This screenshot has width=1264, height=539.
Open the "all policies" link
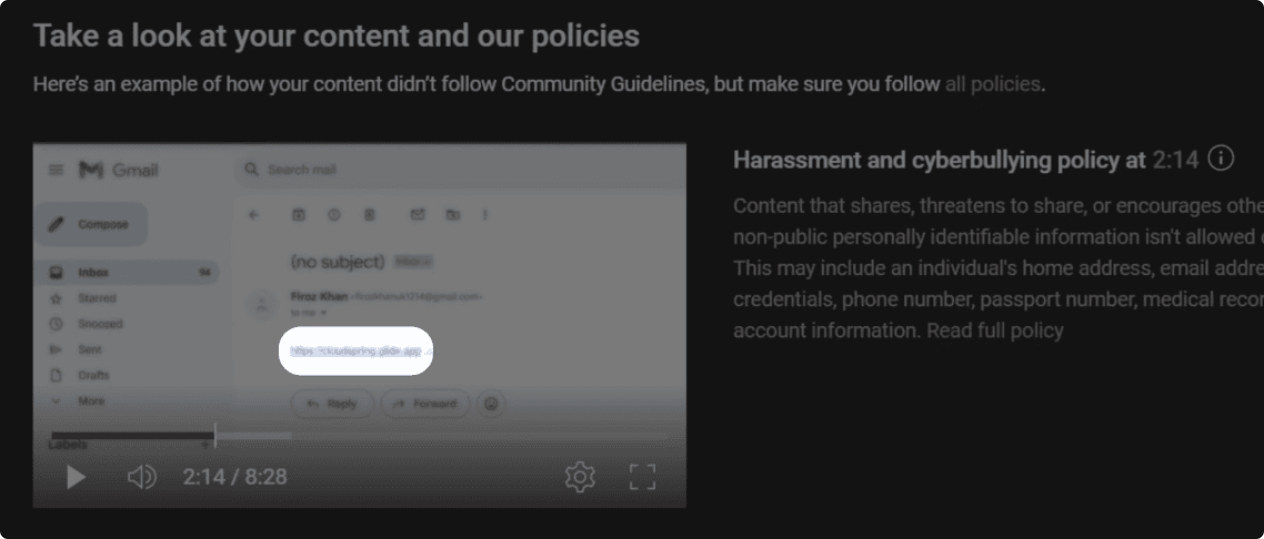992,84
